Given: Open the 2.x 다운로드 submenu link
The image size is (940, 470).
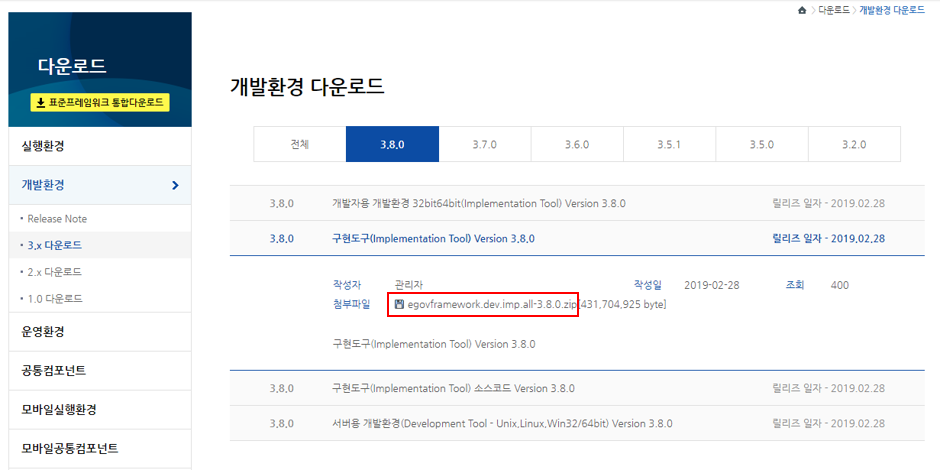Looking at the screenshot, I should [55, 272].
